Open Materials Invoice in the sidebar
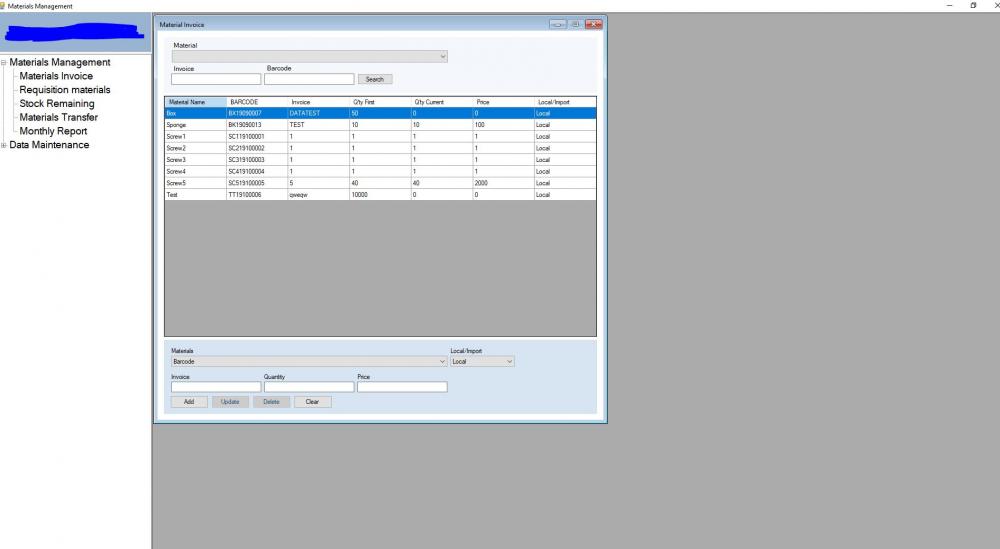 click(56, 76)
